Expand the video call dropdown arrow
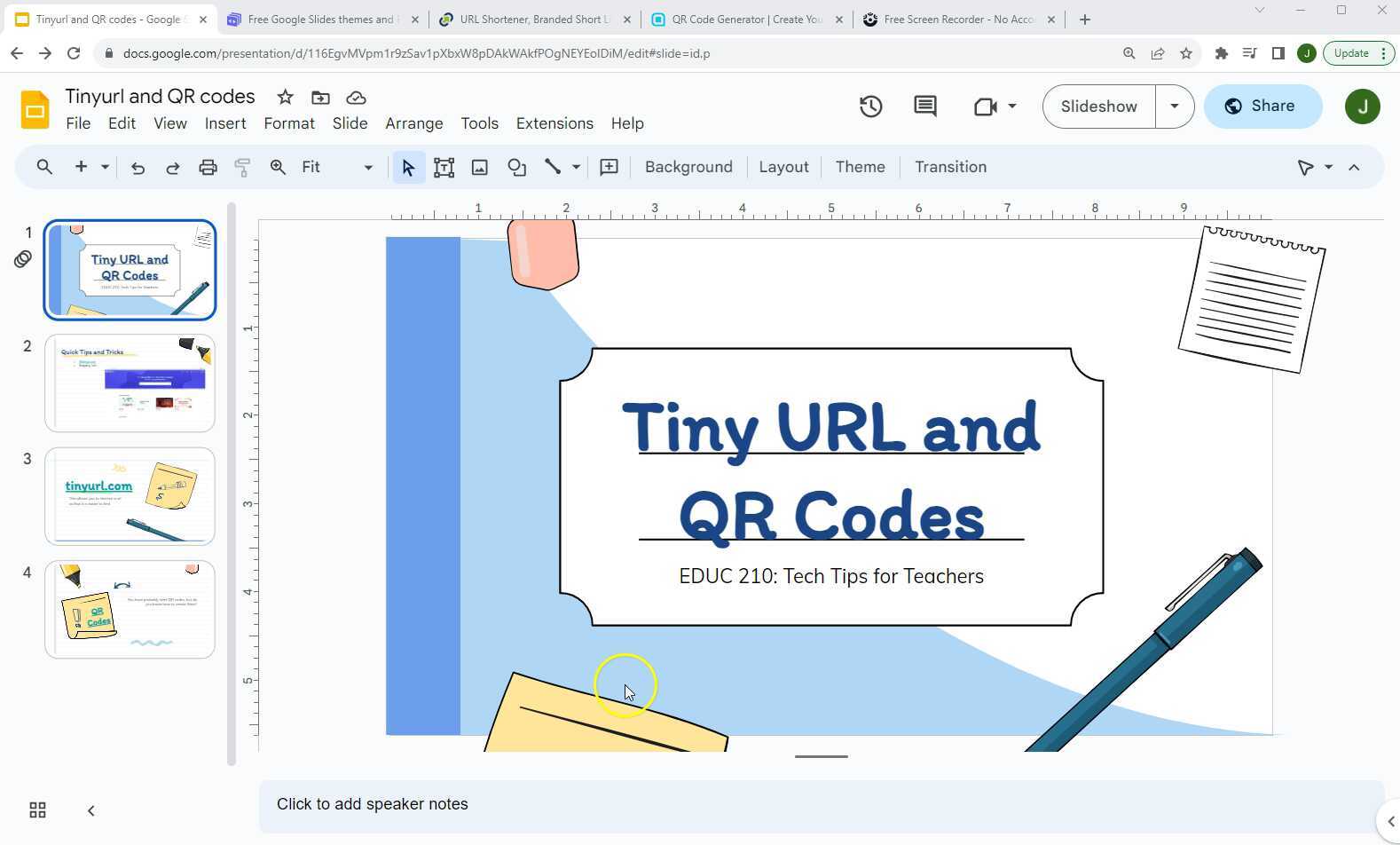The height and width of the screenshot is (845, 1400). pyautogui.click(x=1012, y=107)
